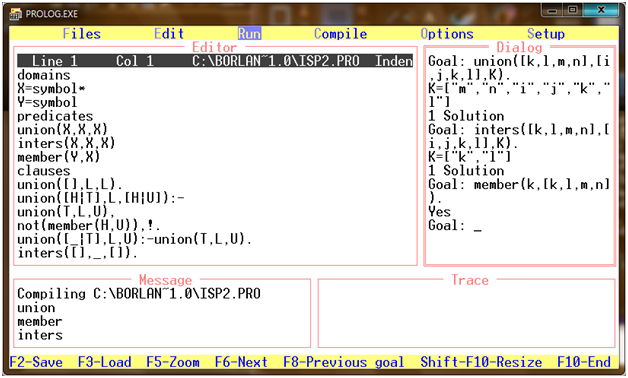
Task: Click the editor status line showing ISP2.PRO
Action: point(215,61)
